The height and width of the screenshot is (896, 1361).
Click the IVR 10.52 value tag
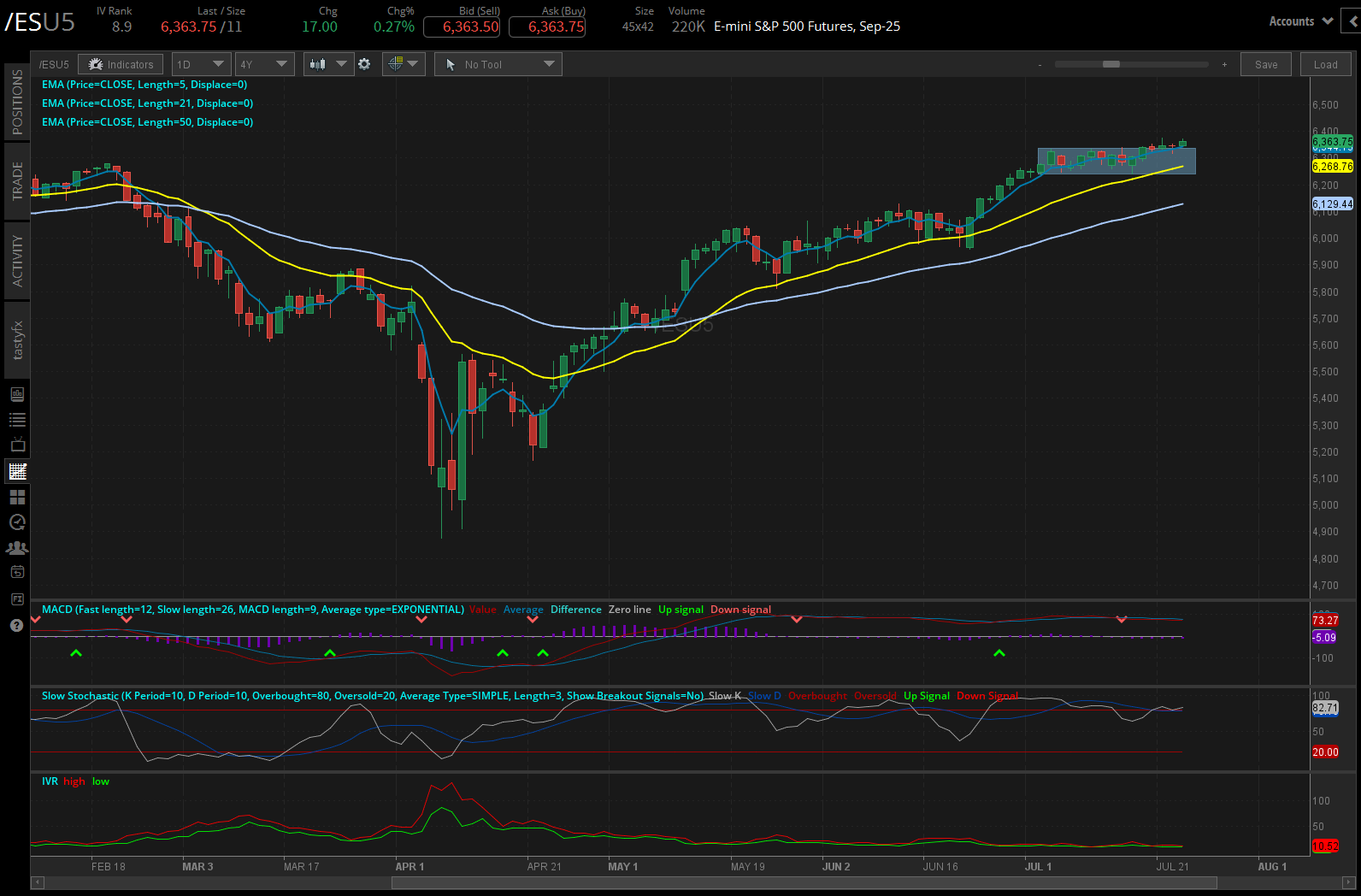pos(1325,846)
